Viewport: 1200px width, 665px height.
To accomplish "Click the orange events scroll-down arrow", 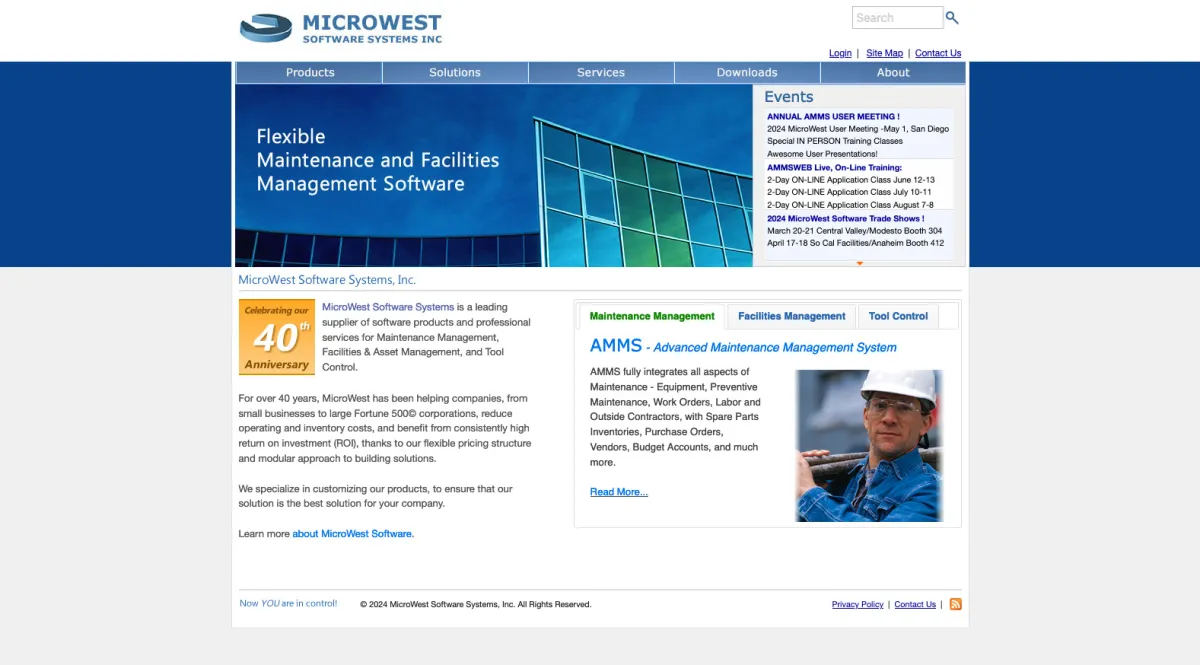I will click(x=859, y=263).
